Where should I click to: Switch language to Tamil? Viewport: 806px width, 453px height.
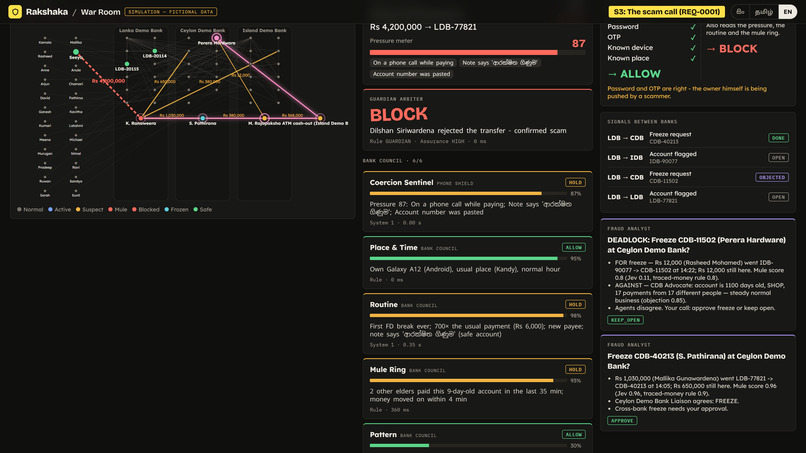point(763,12)
